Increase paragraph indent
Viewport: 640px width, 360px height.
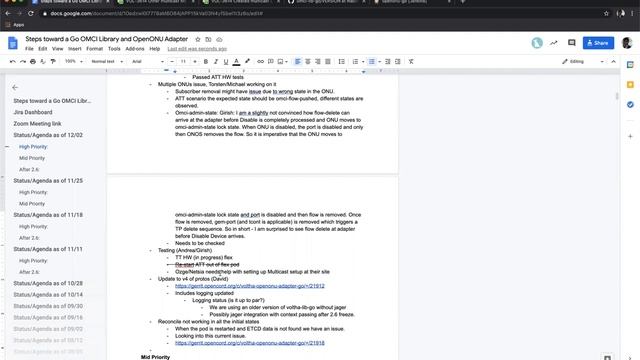pyautogui.click(x=398, y=62)
